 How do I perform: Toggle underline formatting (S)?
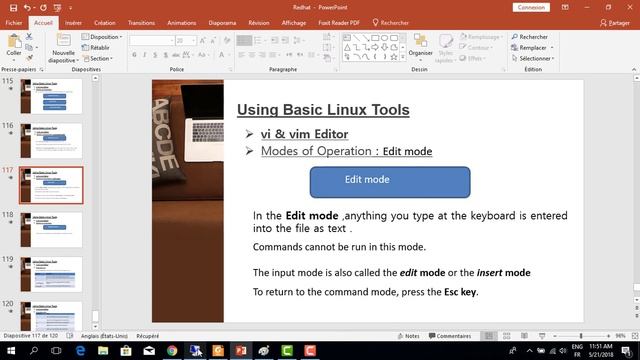click(x=155, y=55)
